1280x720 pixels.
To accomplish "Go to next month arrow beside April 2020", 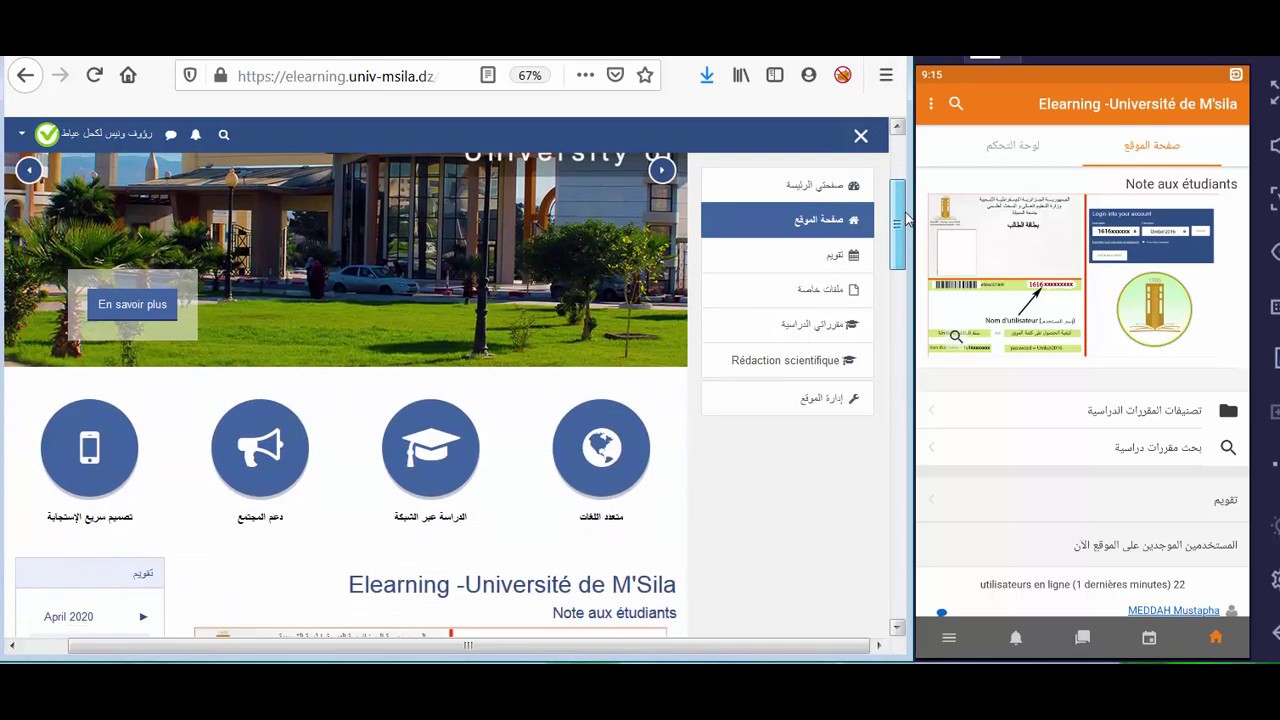I will click(x=143, y=617).
